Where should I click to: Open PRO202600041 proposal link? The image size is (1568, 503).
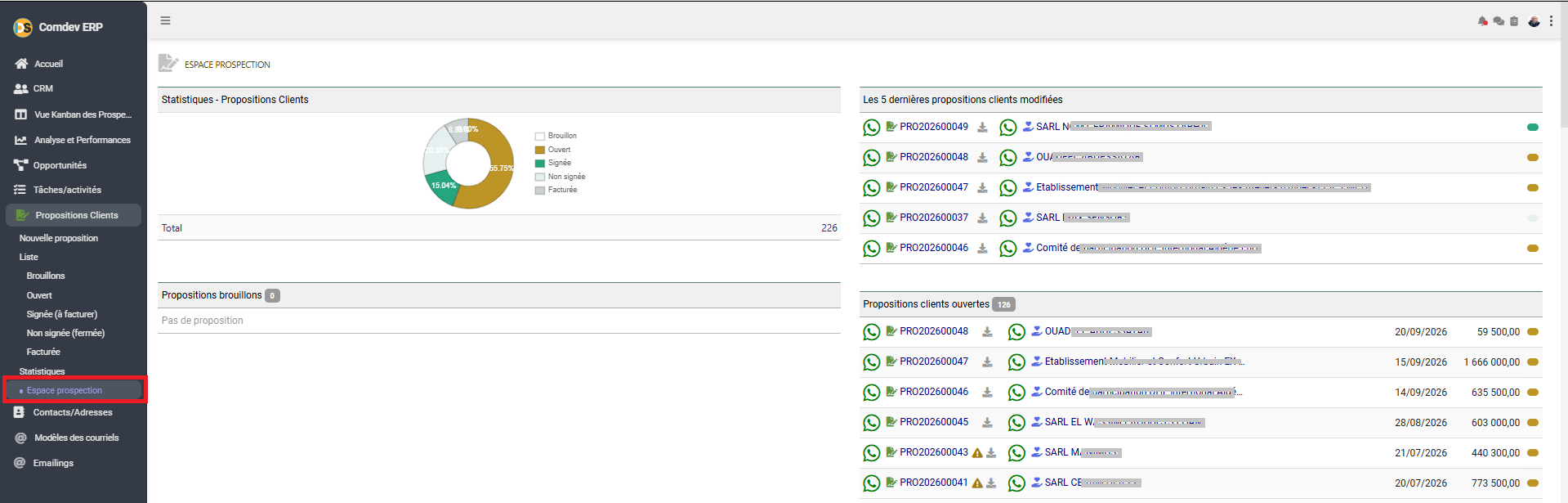tap(934, 483)
